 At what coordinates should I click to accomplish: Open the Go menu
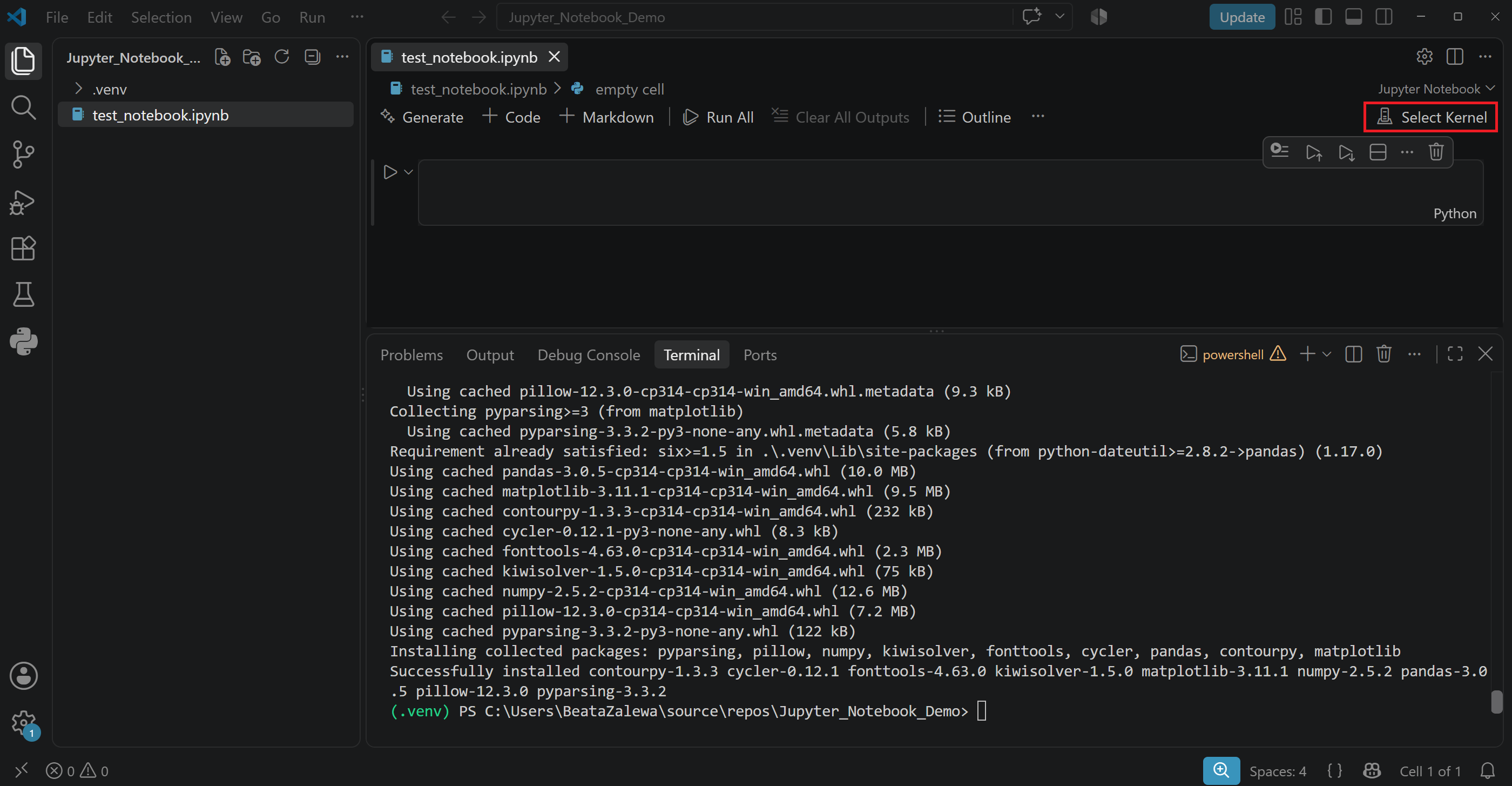pos(271,18)
